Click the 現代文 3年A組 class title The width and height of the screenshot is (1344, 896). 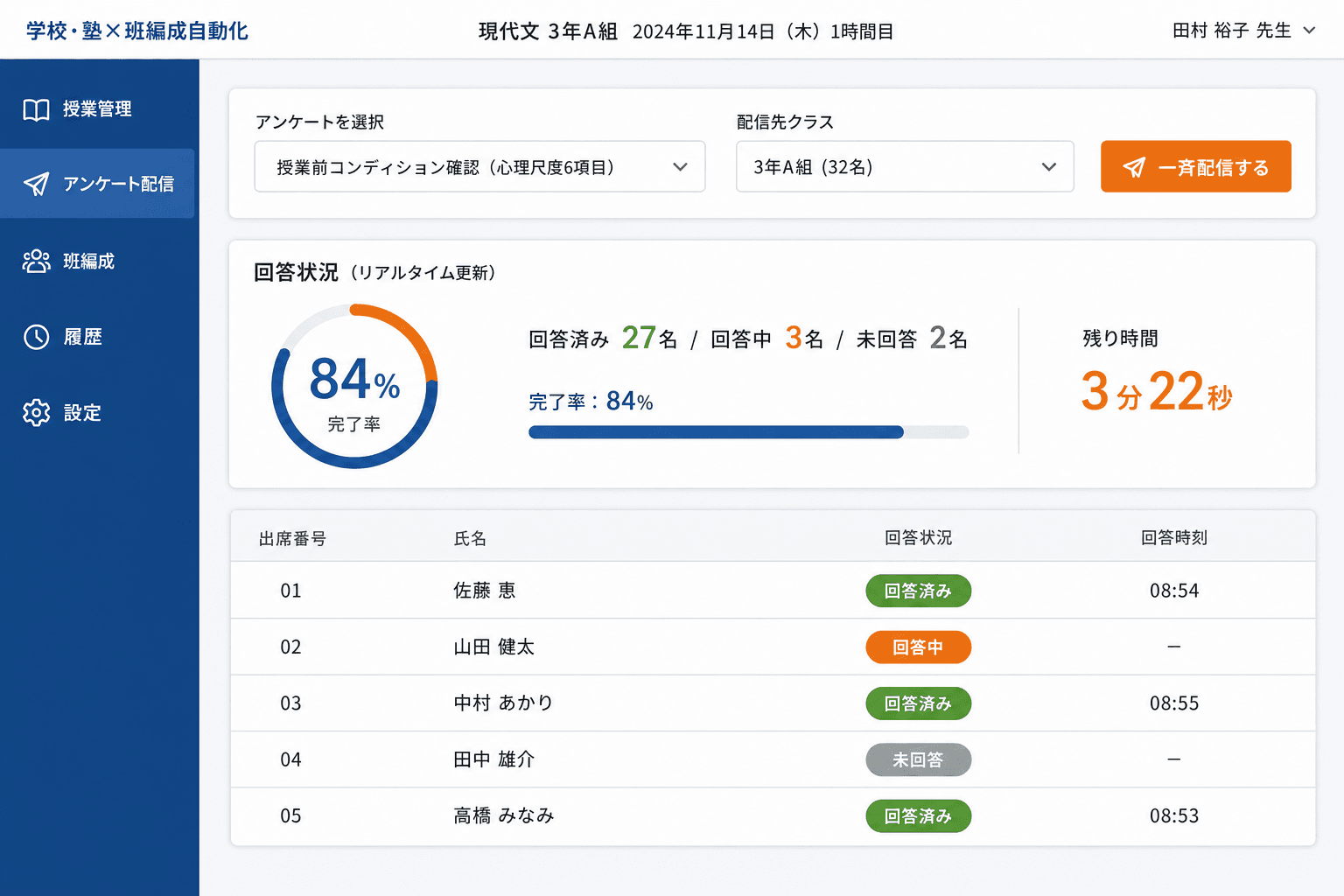coord(548,31)
